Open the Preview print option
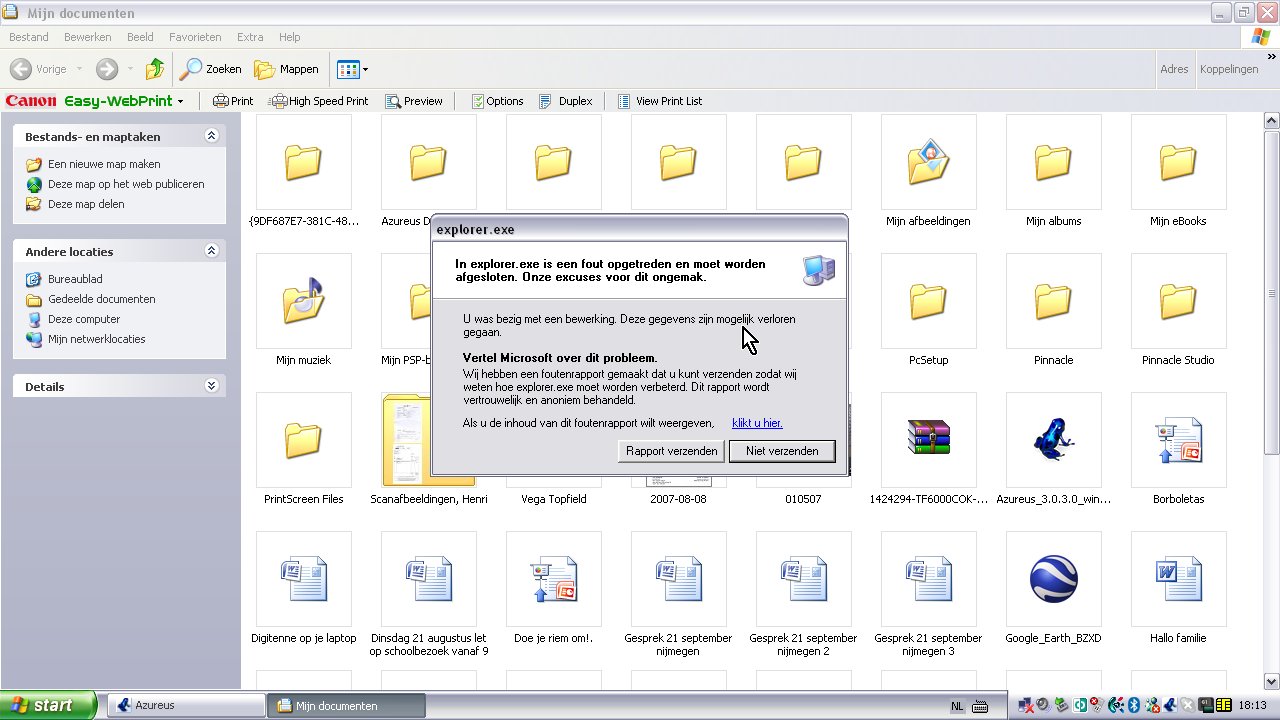This screenshot has width=1280, height=720. (414, 101)
